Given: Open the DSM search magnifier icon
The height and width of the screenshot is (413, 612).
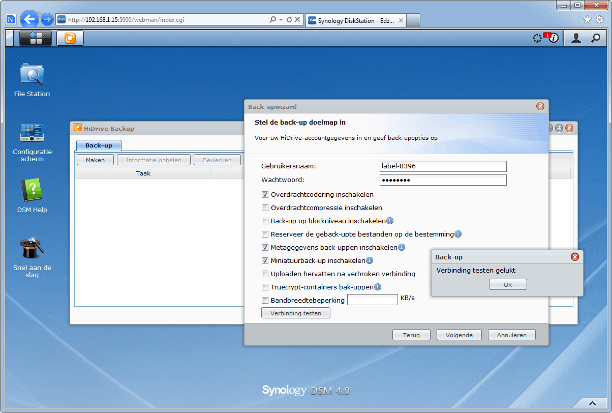Looking at the screenshot, I should (596, 38).
